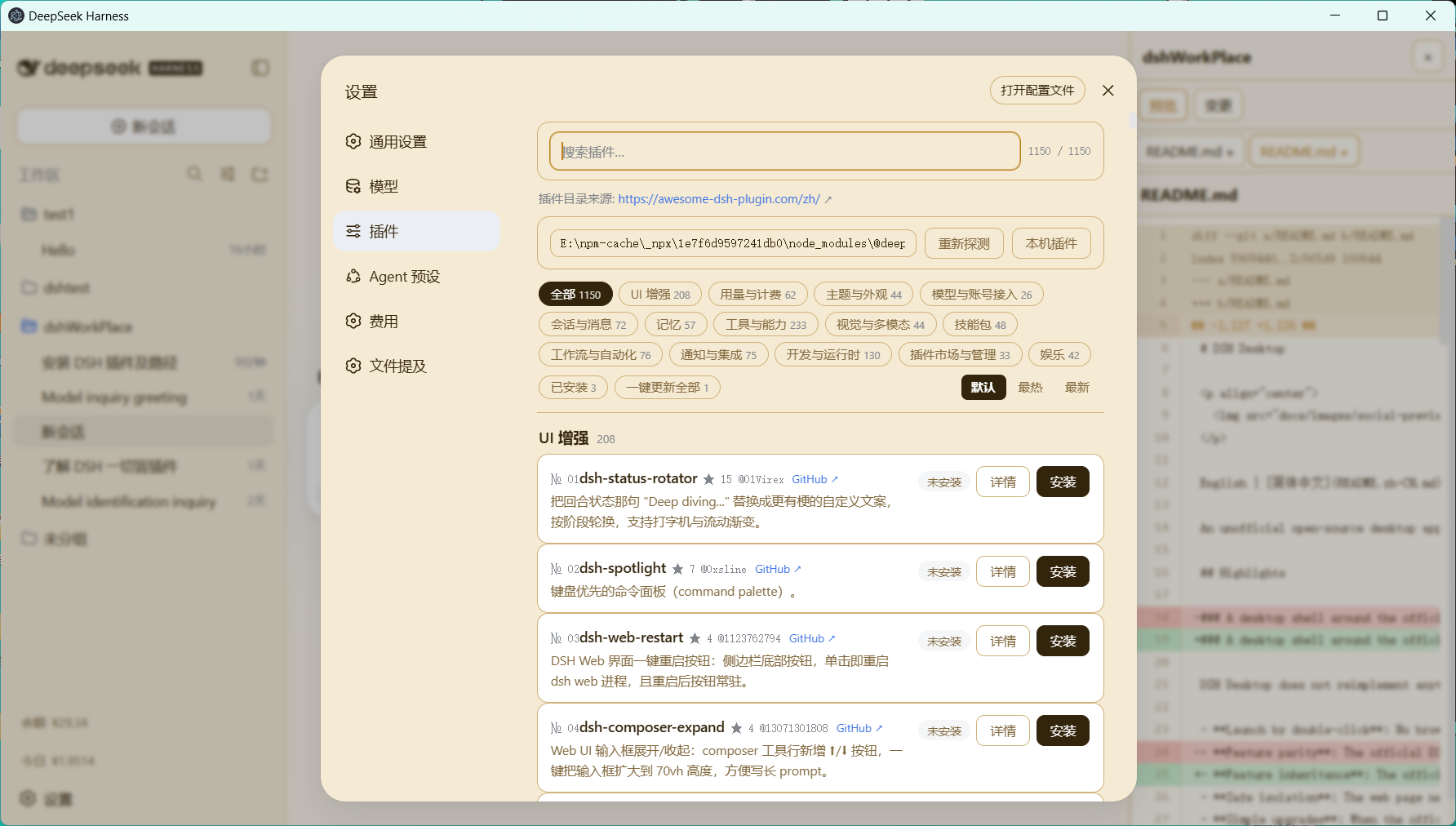
Task: Select 通用设置 in settings sidebar
Action: 416,142
